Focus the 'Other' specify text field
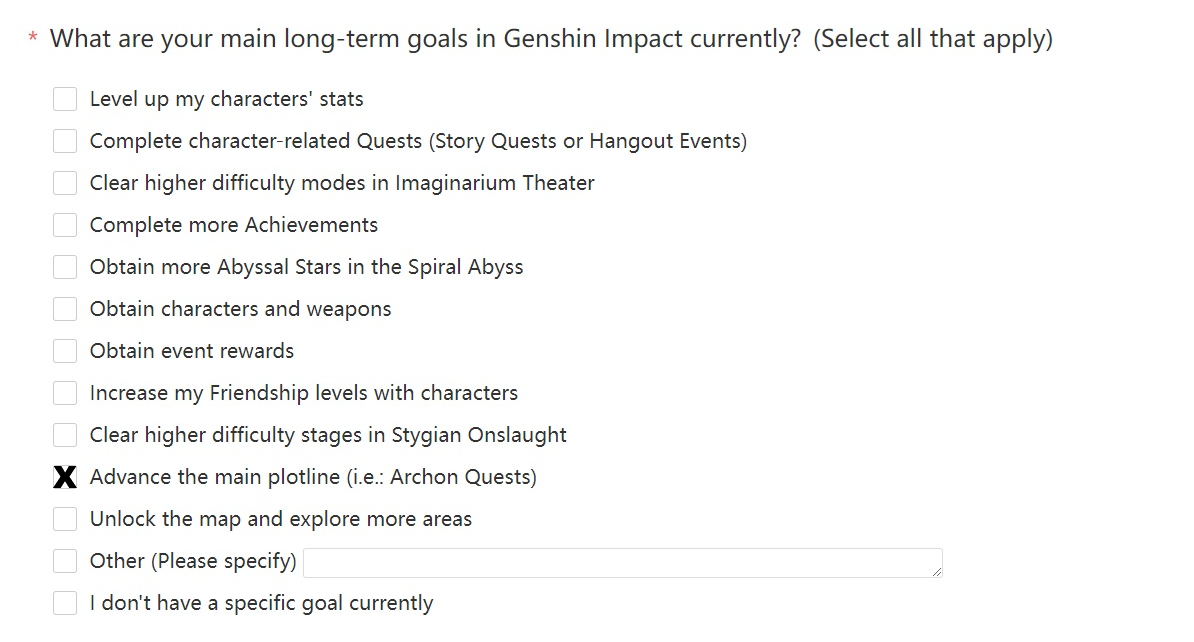Viewport: 1194px width, 642px height. (x=623, y=563)
